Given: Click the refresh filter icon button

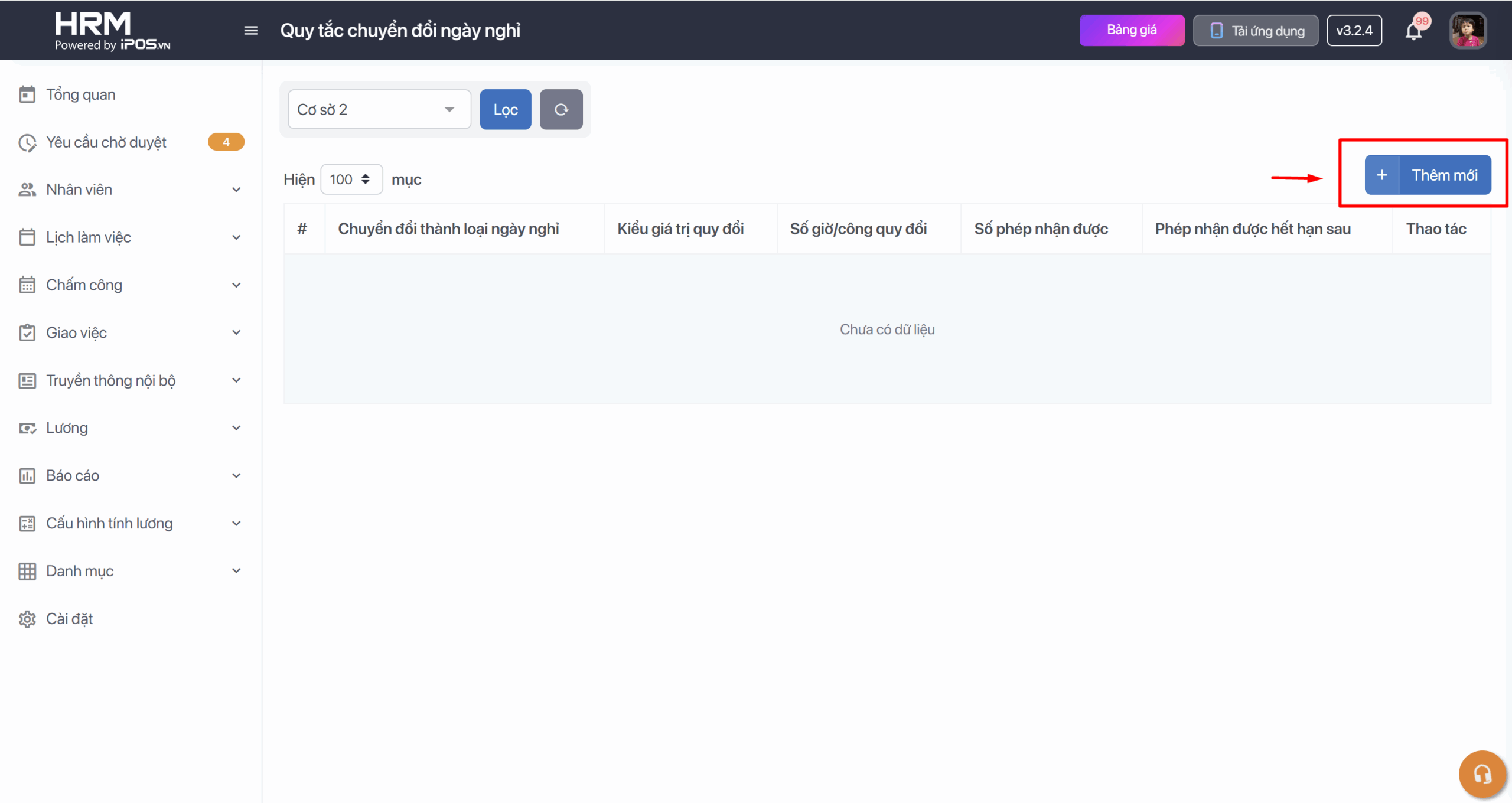Looking at the screenshot, I should coord(561,109).
